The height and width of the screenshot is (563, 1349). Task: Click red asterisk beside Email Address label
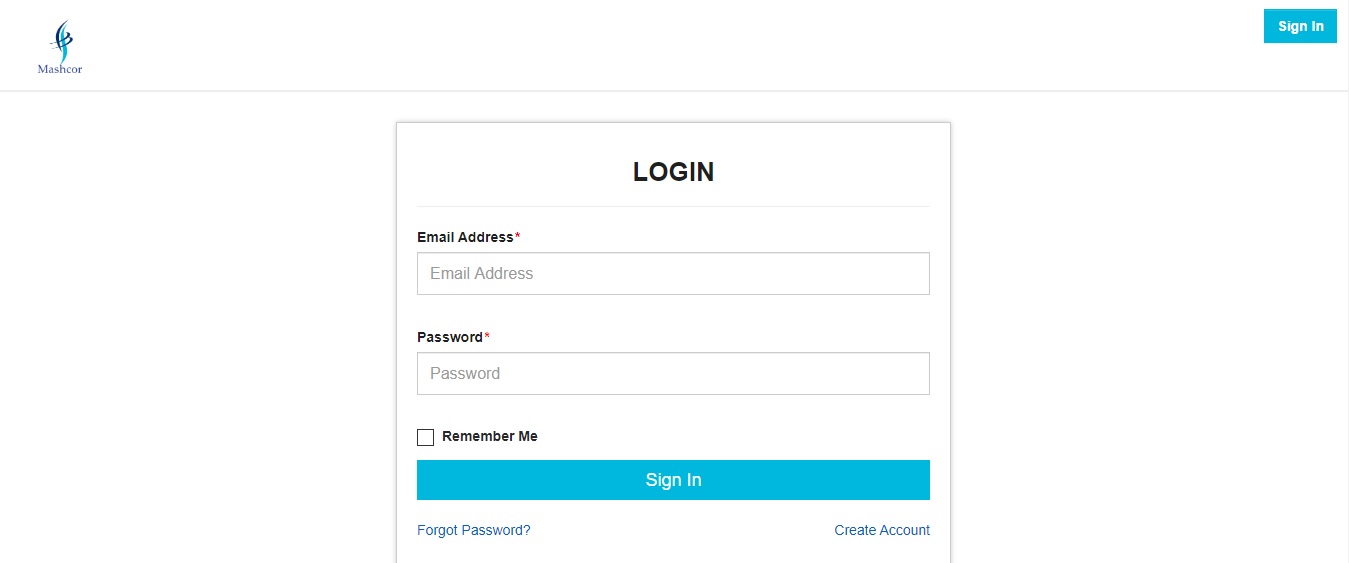517,236
